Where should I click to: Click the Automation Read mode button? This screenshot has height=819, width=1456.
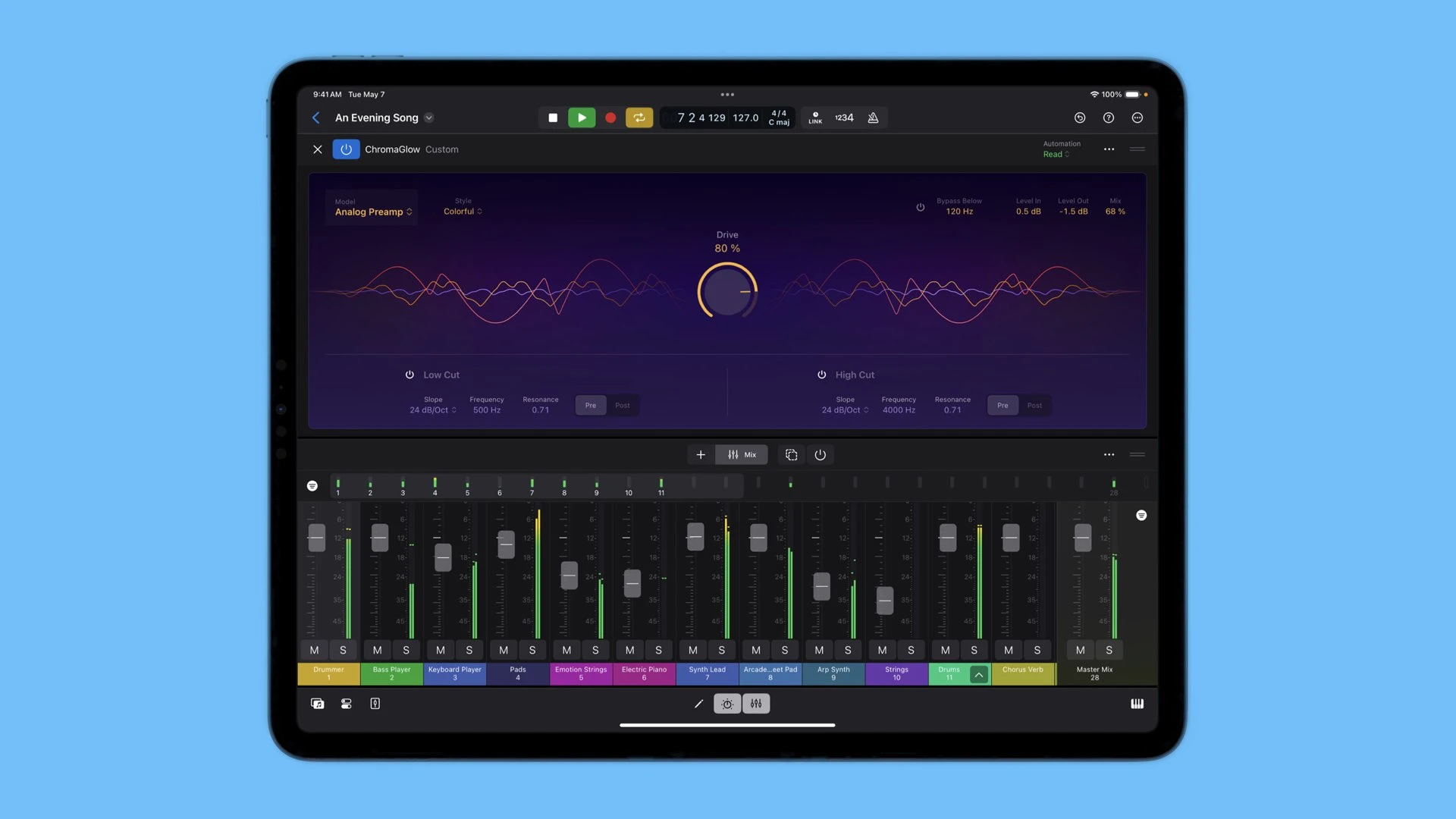click(1056, 153)
